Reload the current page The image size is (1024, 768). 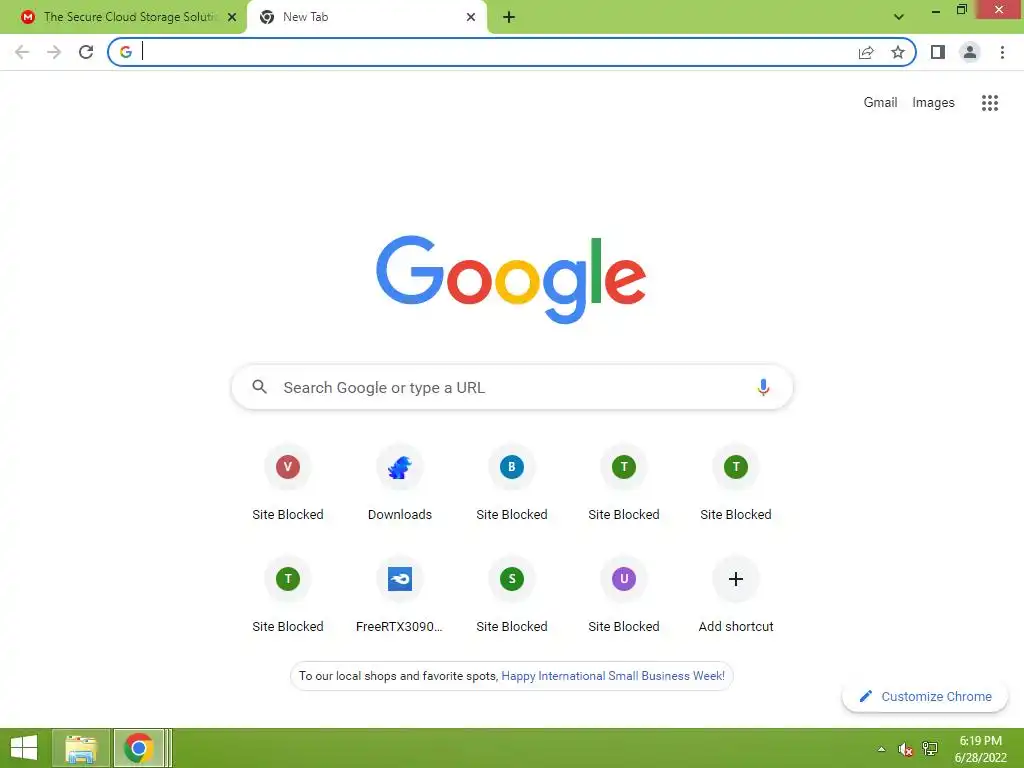tap(86, 52)
